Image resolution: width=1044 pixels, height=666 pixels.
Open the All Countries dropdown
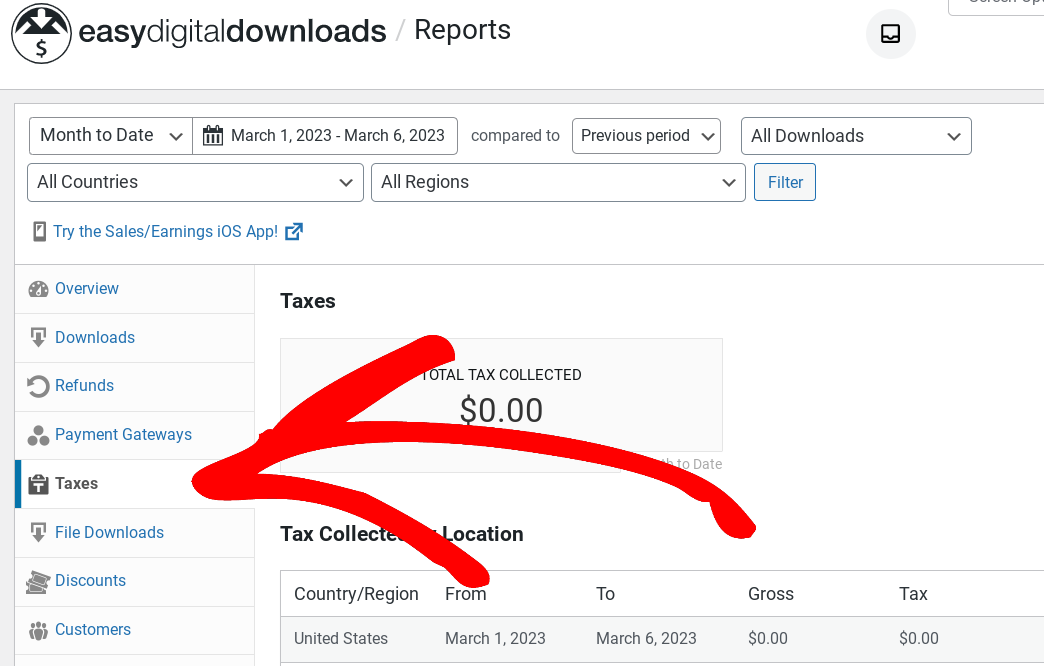pos(194,182)
